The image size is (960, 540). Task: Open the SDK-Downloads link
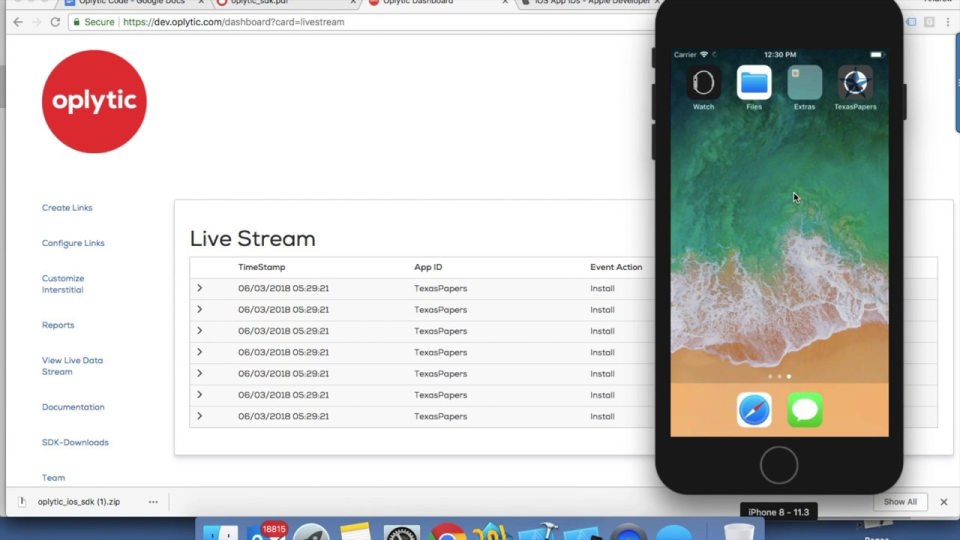pos(75,442)
